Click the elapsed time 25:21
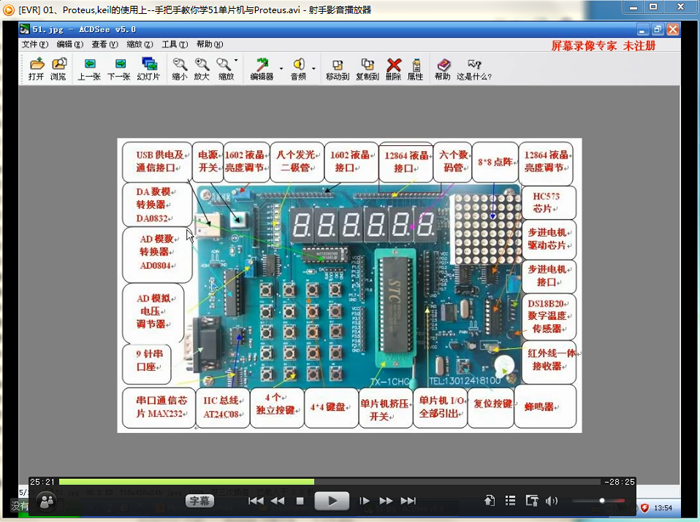Viewport: 700px width, 522px height. [42, 482]
